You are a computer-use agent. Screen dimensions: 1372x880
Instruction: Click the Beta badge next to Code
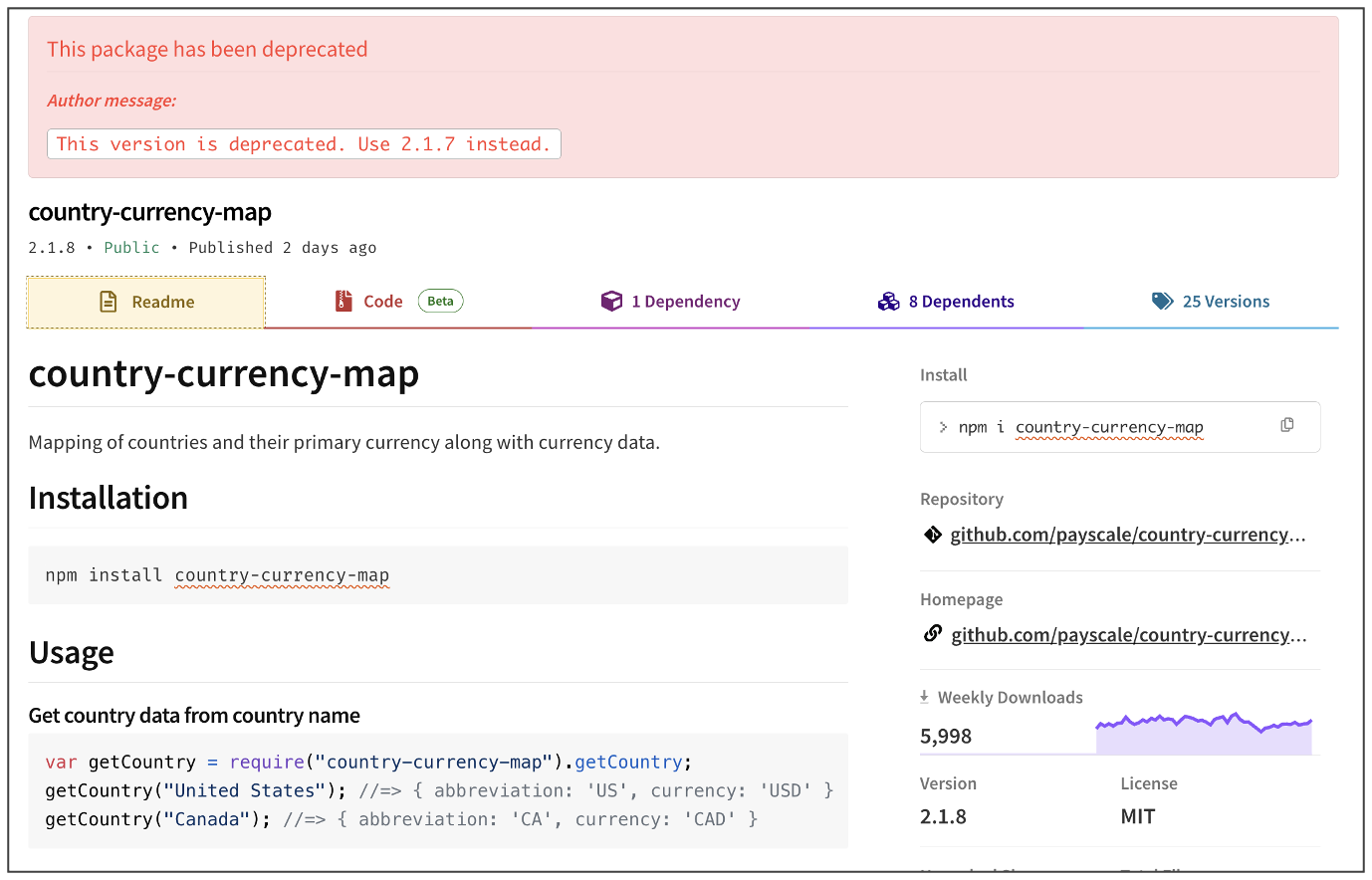coord(440,301)
